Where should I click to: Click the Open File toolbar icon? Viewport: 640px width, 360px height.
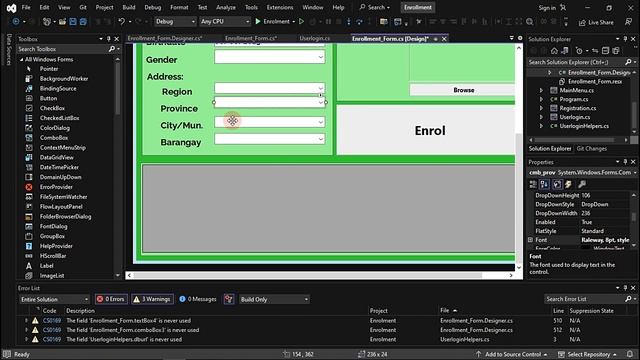click(62, 22)
